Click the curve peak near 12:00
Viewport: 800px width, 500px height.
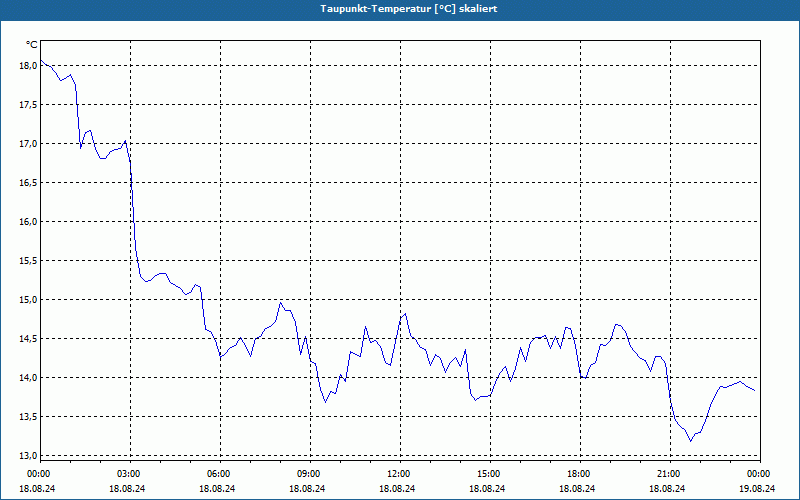point(405,313)
